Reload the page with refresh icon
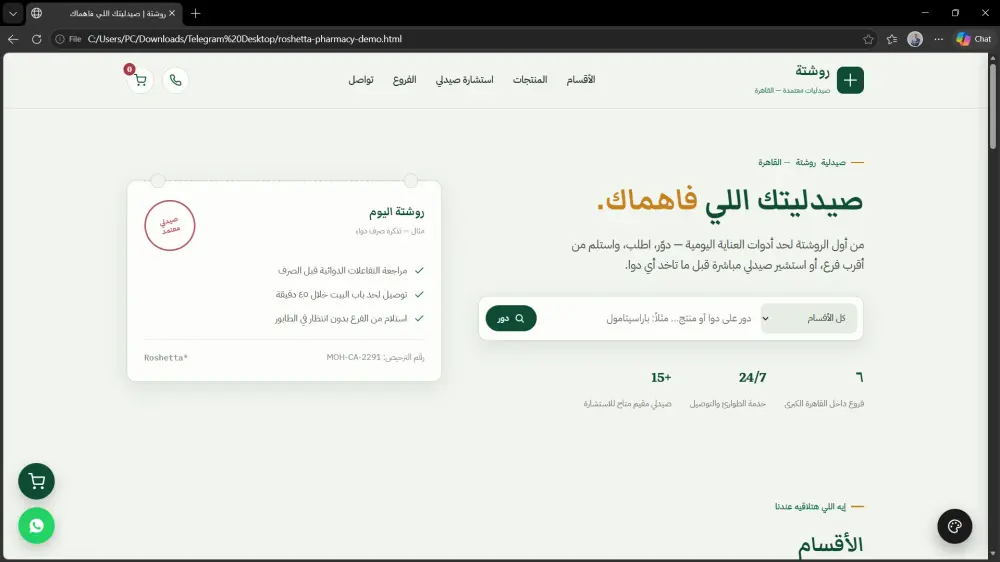Viewport: 1000px width, 562px height. 36,39
